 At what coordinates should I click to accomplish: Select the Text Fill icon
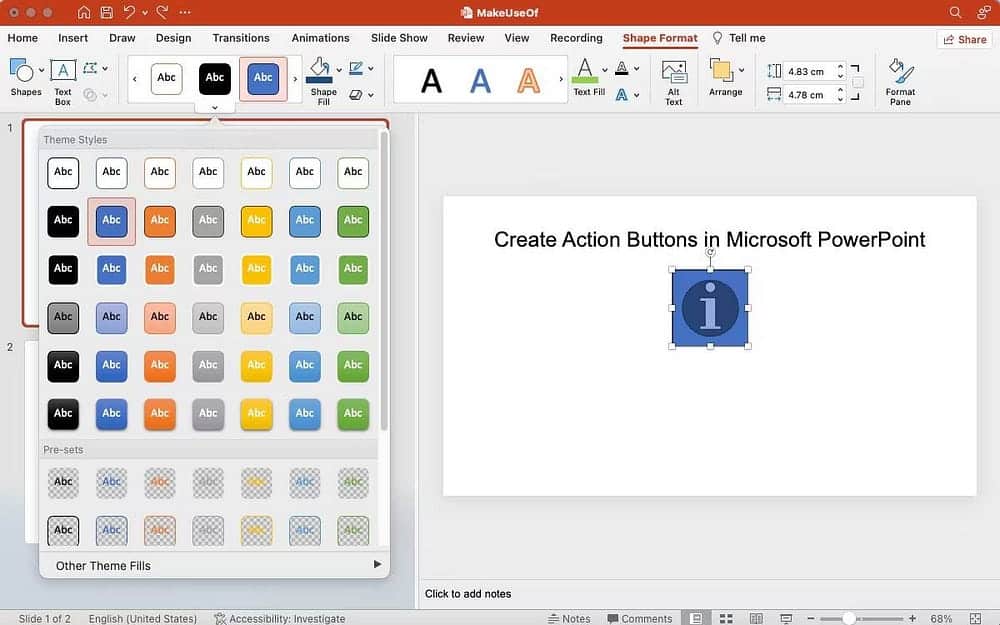pos(588,72)
